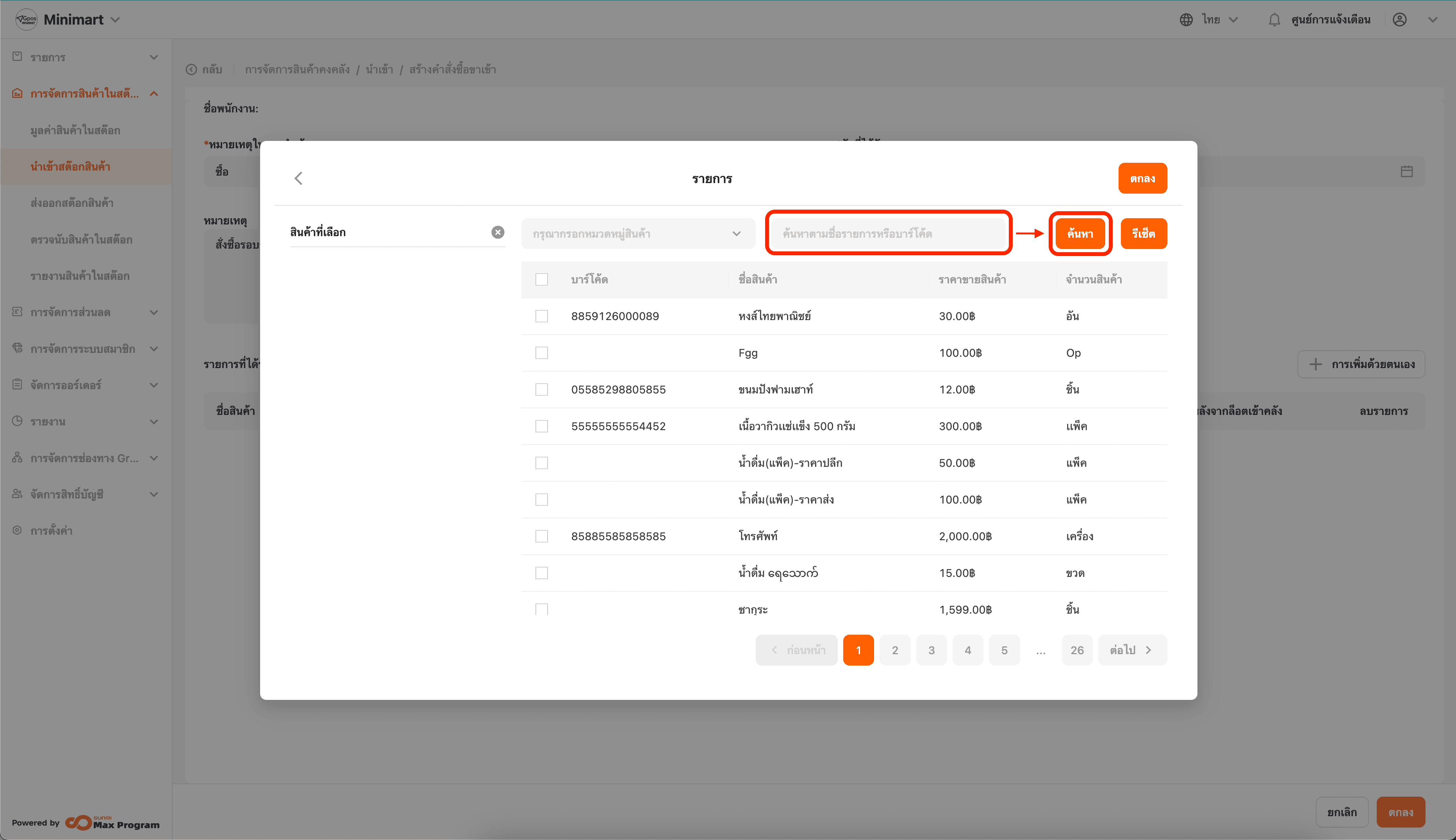
Task: Click the globe language icon
Action: [1186, 20]
